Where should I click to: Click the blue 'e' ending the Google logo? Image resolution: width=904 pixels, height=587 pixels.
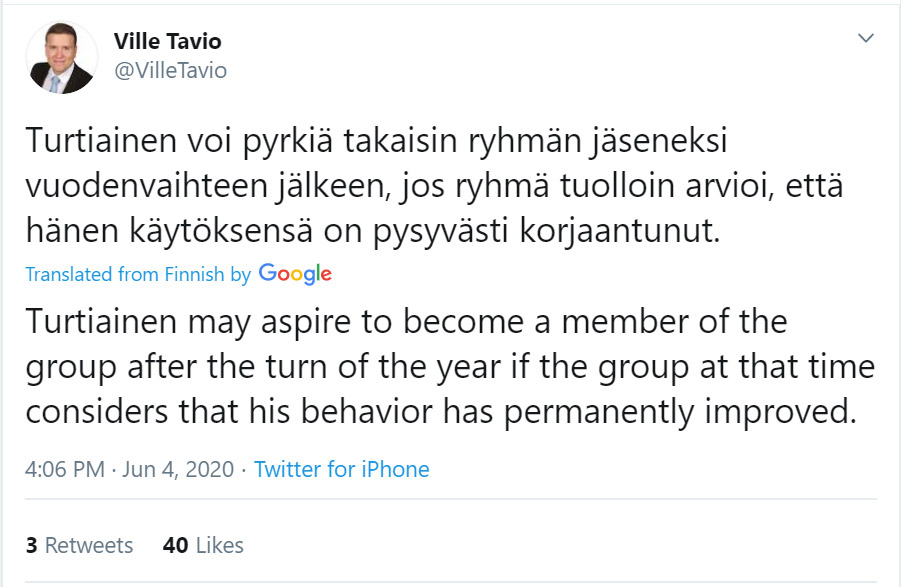(x=326, y=276)
